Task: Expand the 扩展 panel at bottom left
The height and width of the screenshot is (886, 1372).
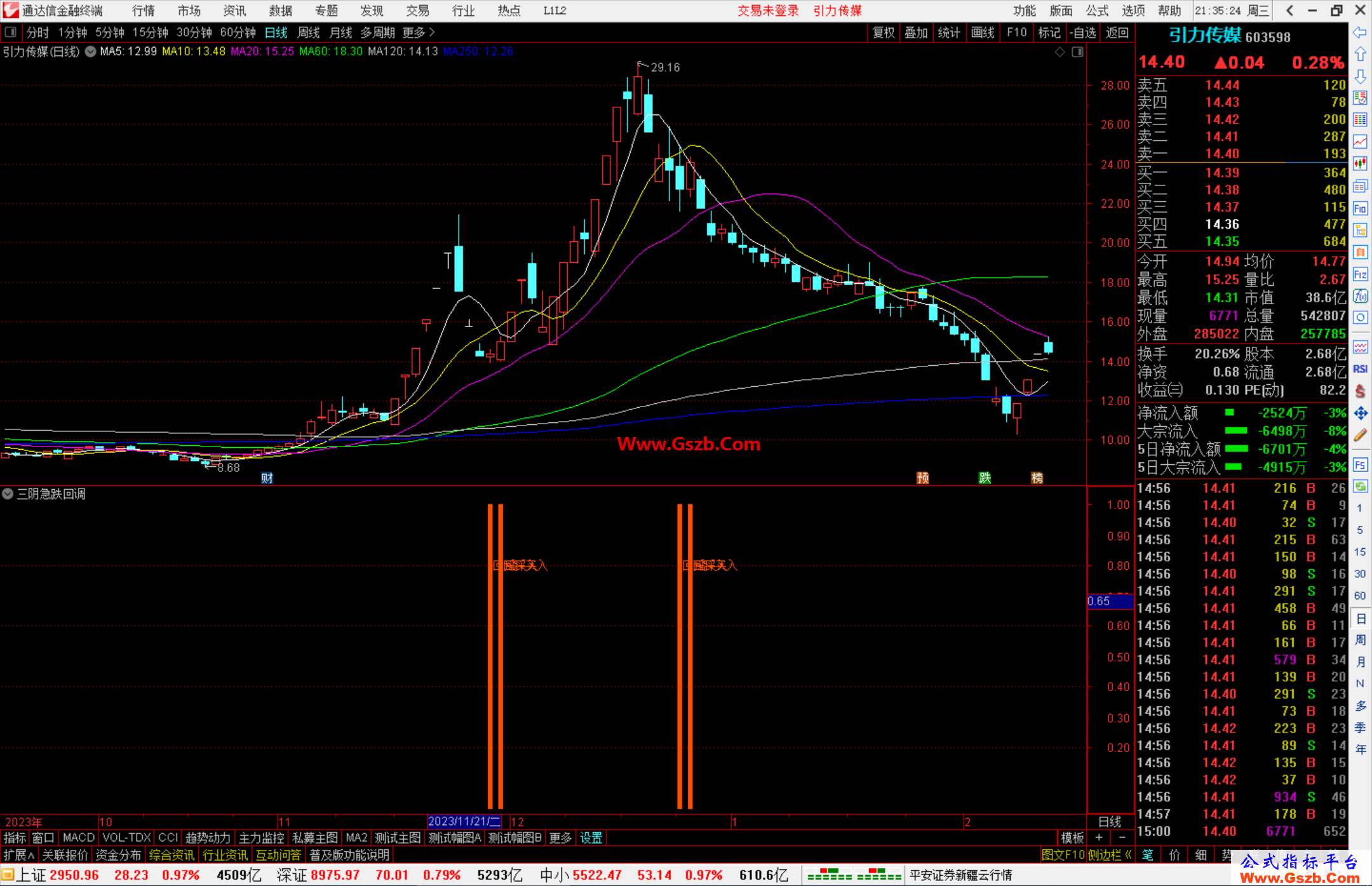Action: pyautogui.click(x=19, y=855)
